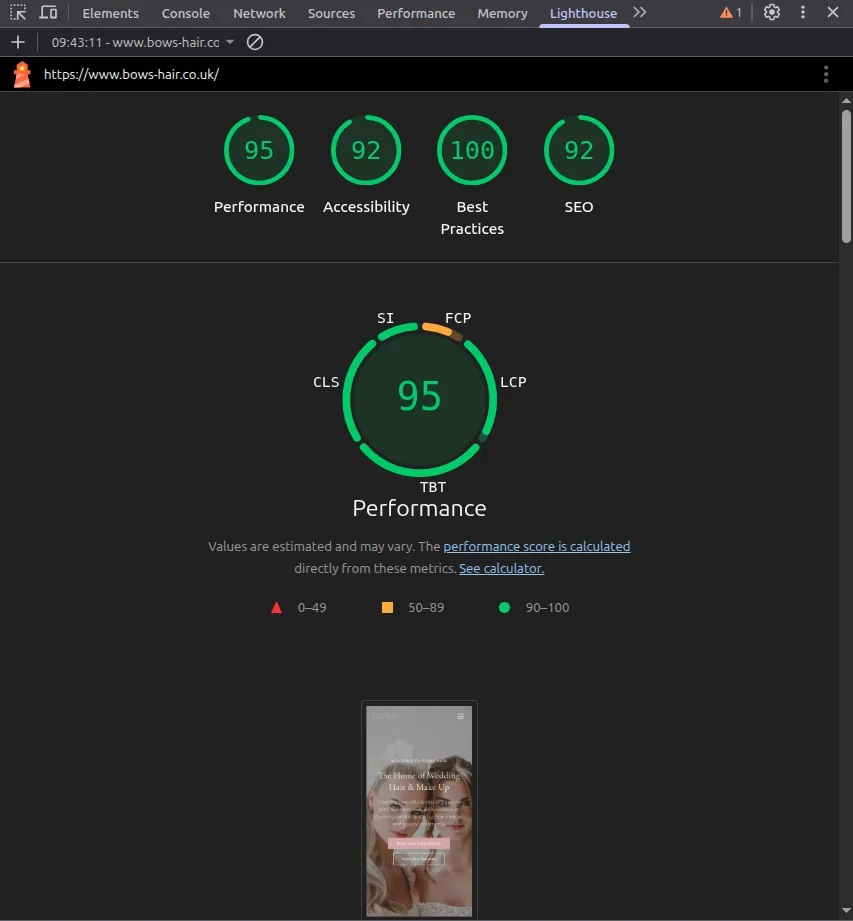Open DevTools settings gear
This screenshot has height=921, width=853.
pyautogui.click(x=772, y=13)
